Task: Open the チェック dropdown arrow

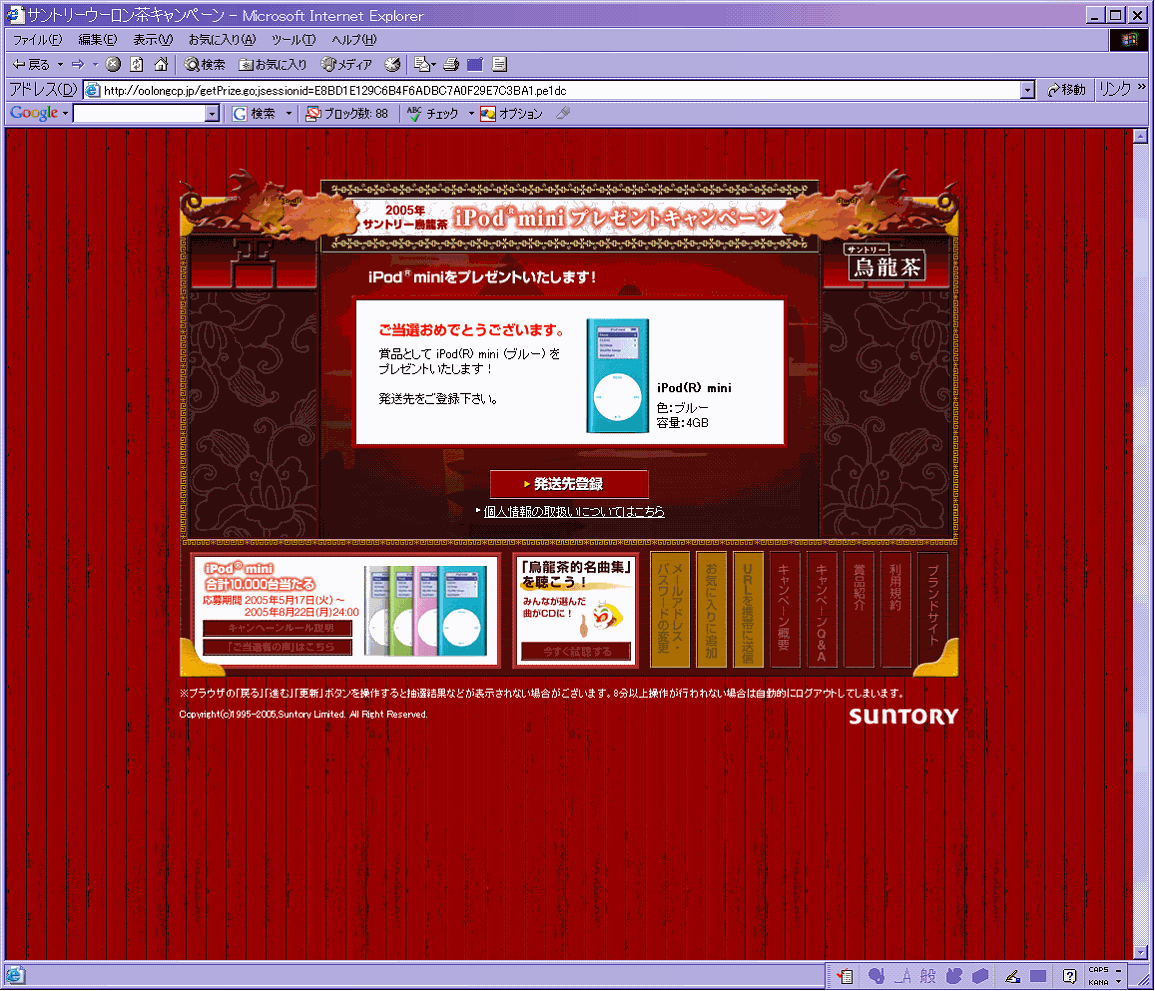Action: (x=471, y=113)
